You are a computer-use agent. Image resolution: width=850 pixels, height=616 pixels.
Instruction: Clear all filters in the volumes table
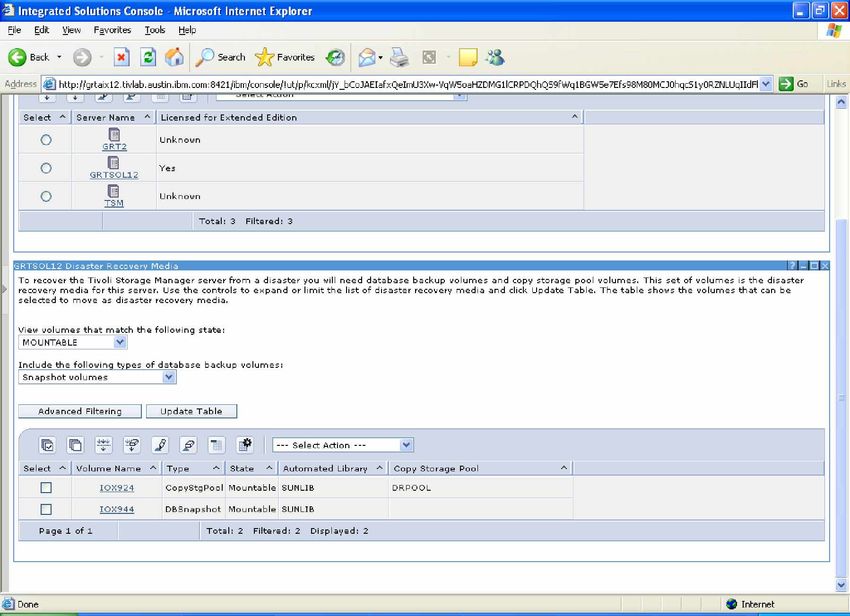coord(132,445)
